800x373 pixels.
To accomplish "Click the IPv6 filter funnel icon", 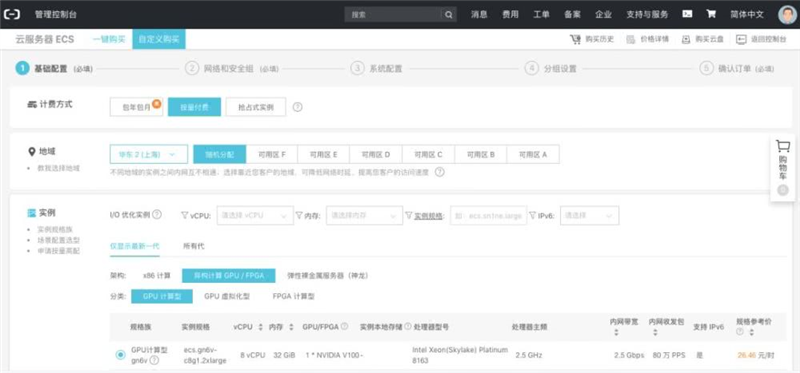I will point(533,215).
